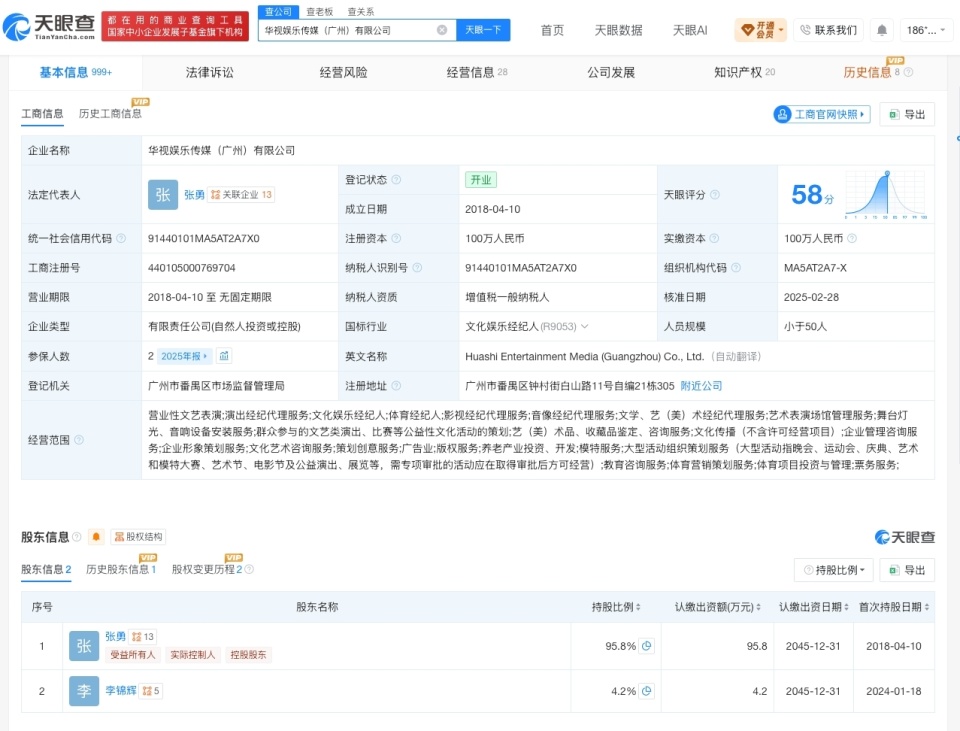Viewport: 960px width, 731px height.
Task: Export shareholder list with lower 导出 button
Action: pyautogui.click(x=907, y=570)
